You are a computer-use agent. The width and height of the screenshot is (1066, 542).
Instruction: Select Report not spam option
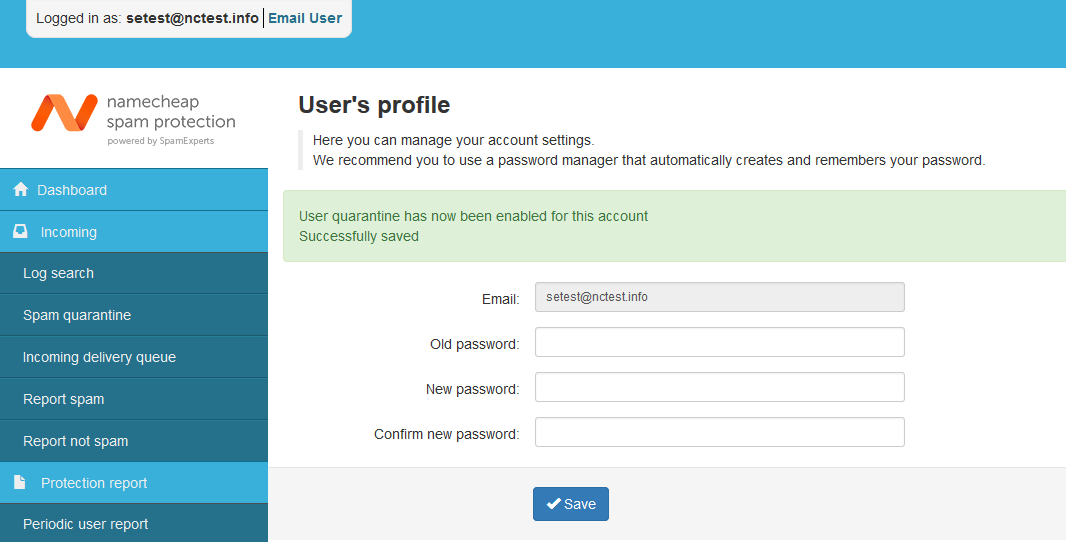[x=134, y=441]
